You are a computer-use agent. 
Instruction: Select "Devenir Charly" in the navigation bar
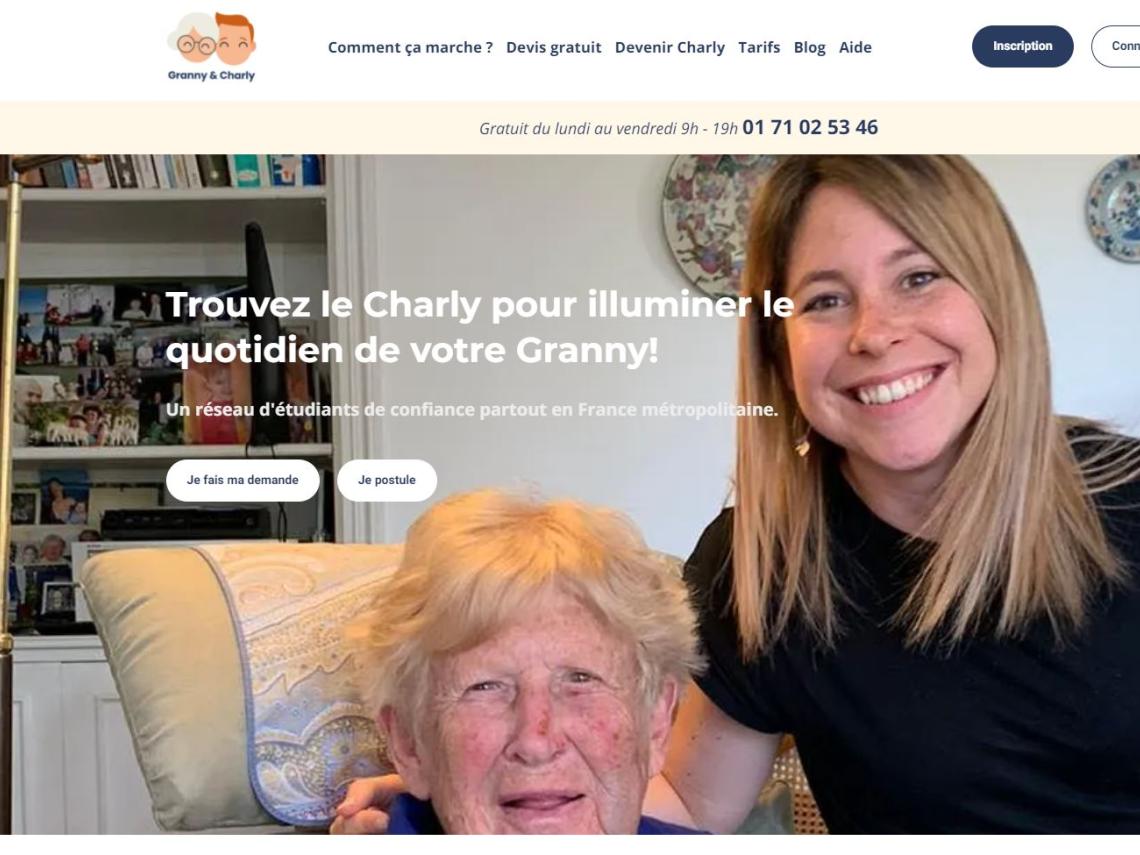click(670, 47)
